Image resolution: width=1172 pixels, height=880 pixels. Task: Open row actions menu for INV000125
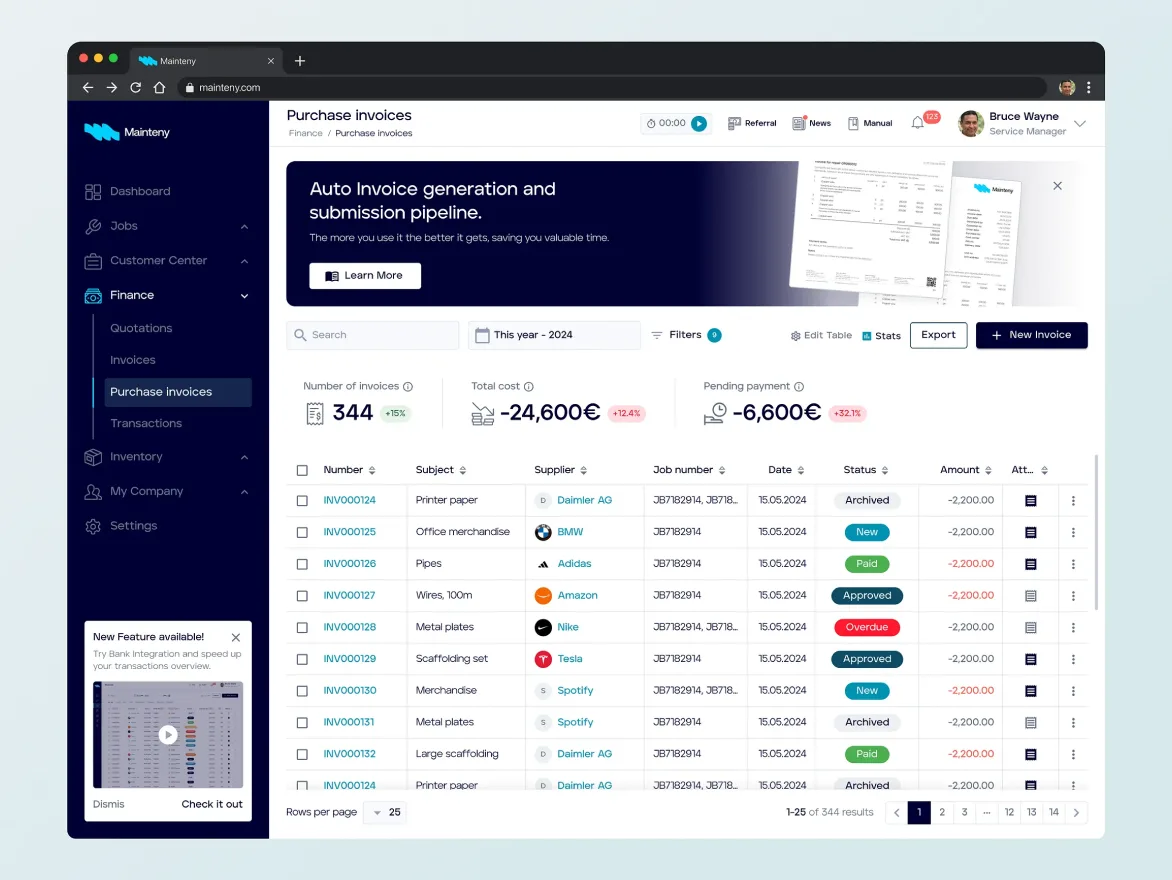[1073, 532]
